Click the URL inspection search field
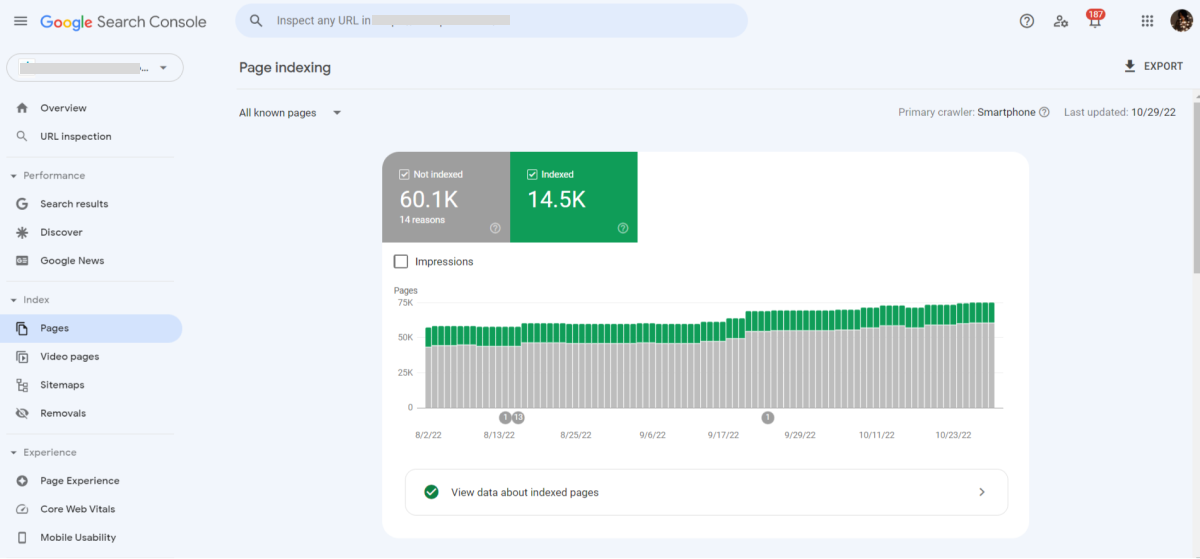Image resolution: width=1200 pixels, height=559 pixels. point(491,20)
